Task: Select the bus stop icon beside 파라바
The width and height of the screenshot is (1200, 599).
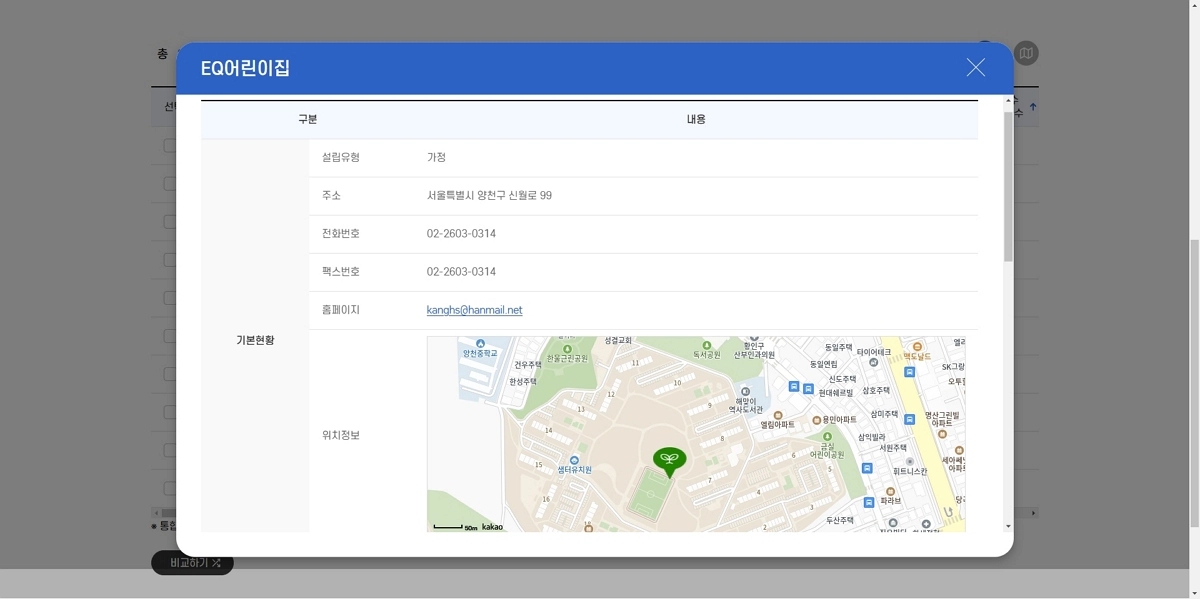Action: (x=869, y=501)
